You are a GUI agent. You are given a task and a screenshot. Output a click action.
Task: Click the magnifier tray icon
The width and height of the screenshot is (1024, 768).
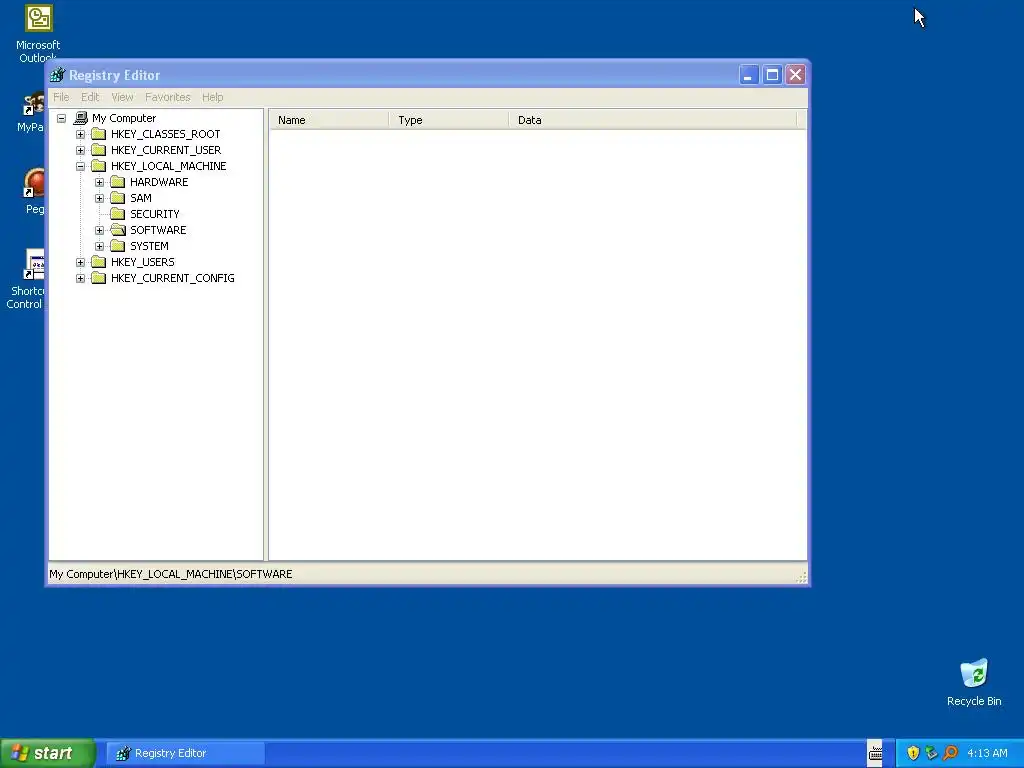[x=950, y=753]
